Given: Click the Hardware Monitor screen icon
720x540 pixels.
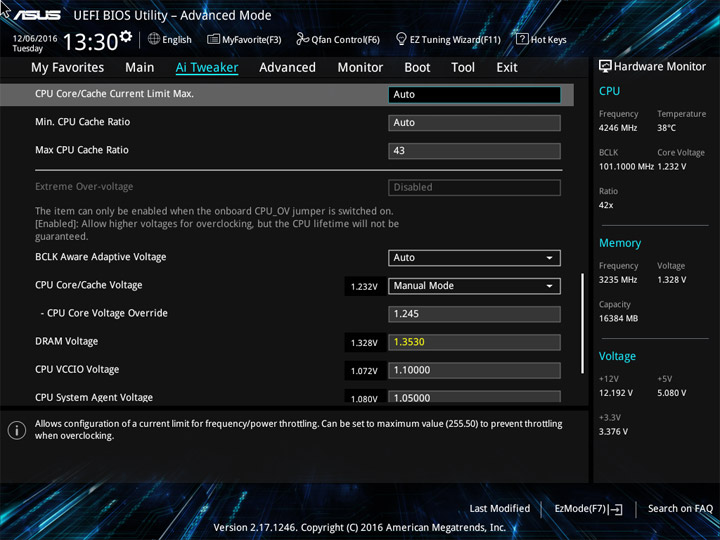Looking at the screenshot, I should pos(605,66).
